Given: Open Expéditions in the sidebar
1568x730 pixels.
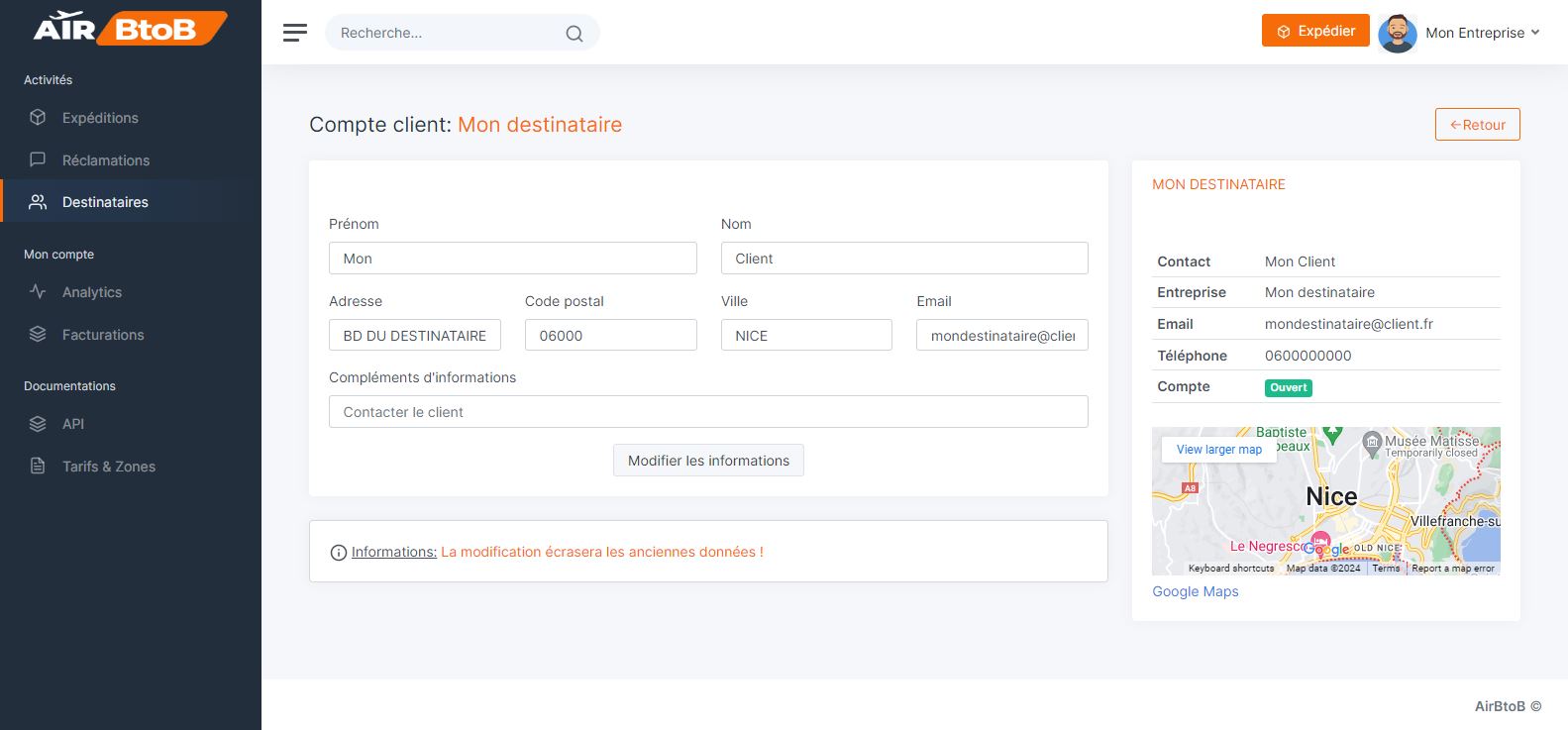Looking at the screenshot, I should 100,118.
